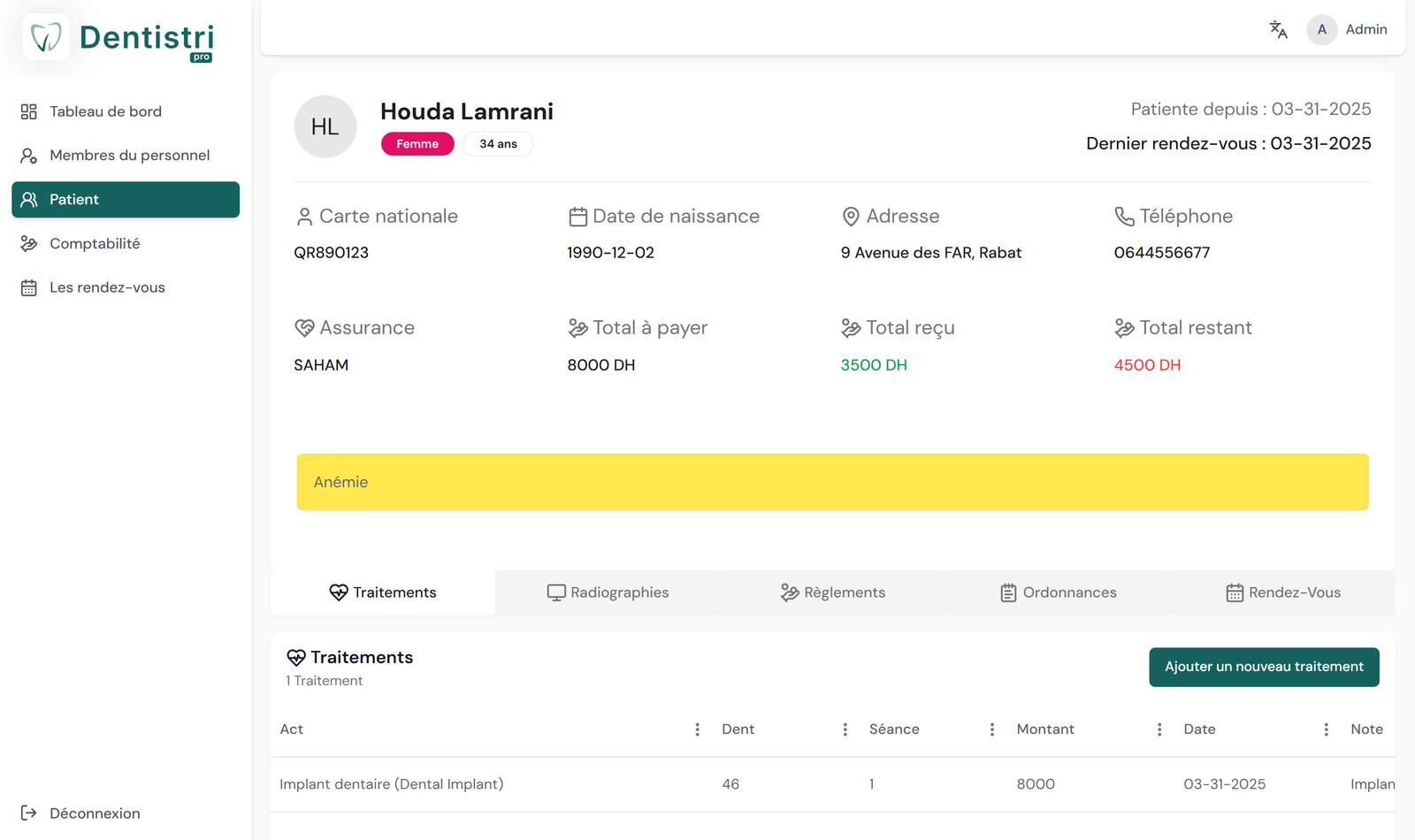1415x840 pixels.
Task: Open the Act column options menu
Action: tap(697, 729)
